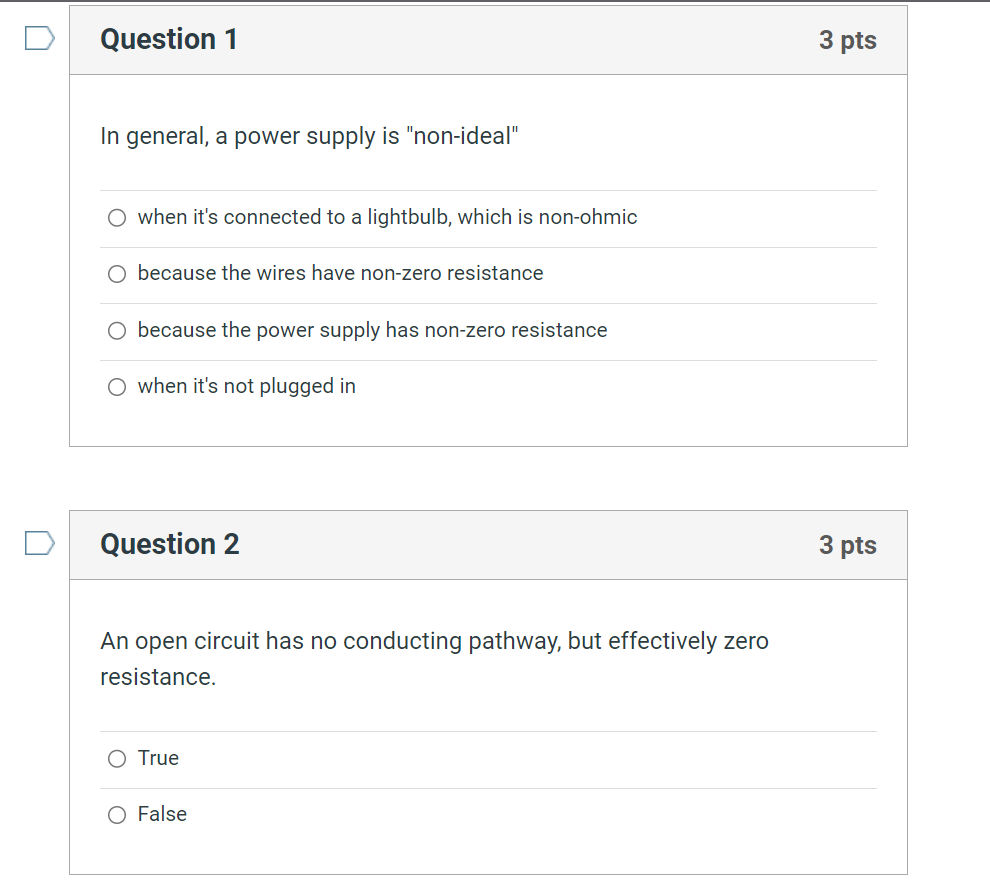Click the Question 1 header title
This screenshot has height=886, width=990.
click(x=169, y=40)
